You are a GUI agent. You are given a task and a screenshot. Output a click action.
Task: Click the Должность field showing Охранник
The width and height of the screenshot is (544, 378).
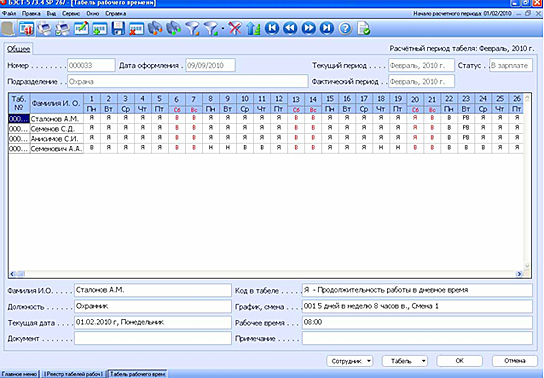[153, 306]
